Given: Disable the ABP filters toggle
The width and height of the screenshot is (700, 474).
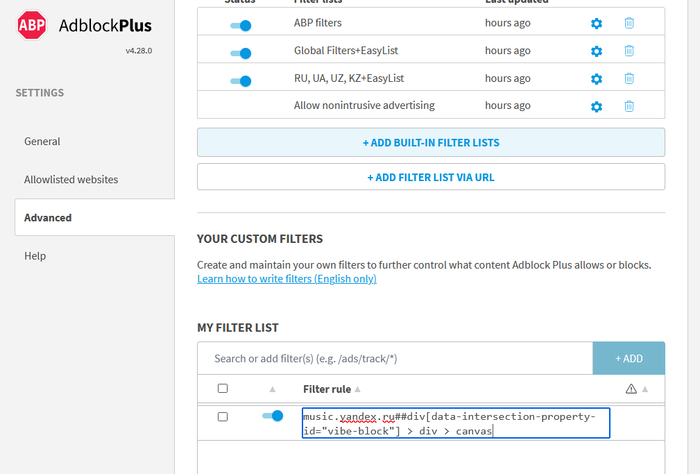Looking at the screenshot, I should pos(241,25).
